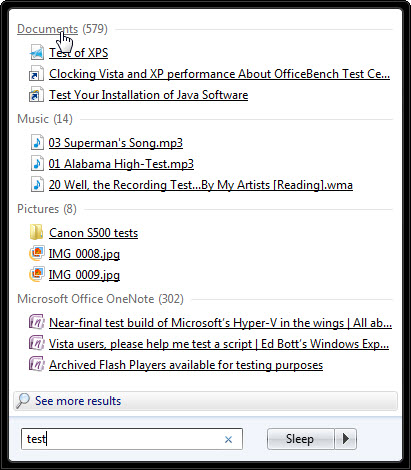Screen dimensions: 411x470
Task: Click the magnifier icon in See more results
Action: pyautogui.click(x=23, y=401)
